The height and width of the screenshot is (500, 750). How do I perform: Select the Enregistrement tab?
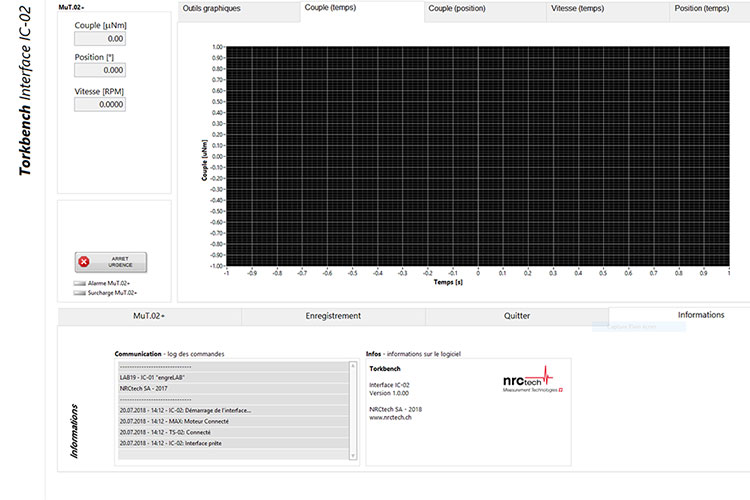tap(333, 316)
